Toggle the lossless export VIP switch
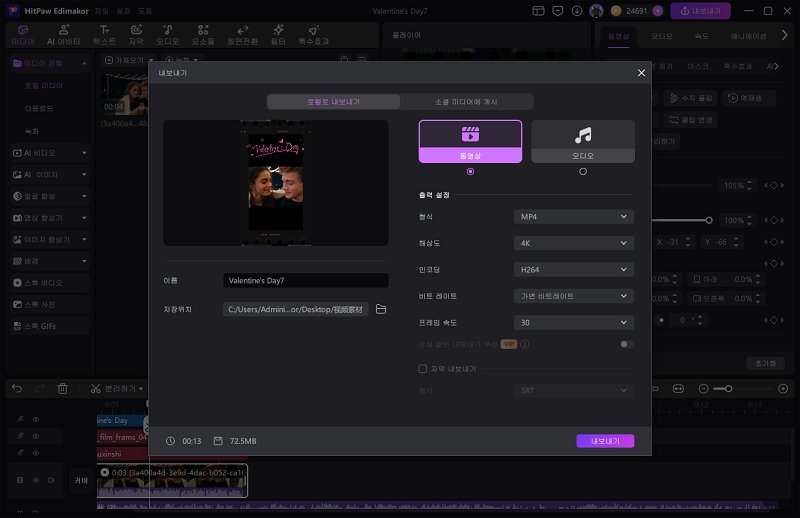Viewport: 800px width, 518px height. (626, 344)
